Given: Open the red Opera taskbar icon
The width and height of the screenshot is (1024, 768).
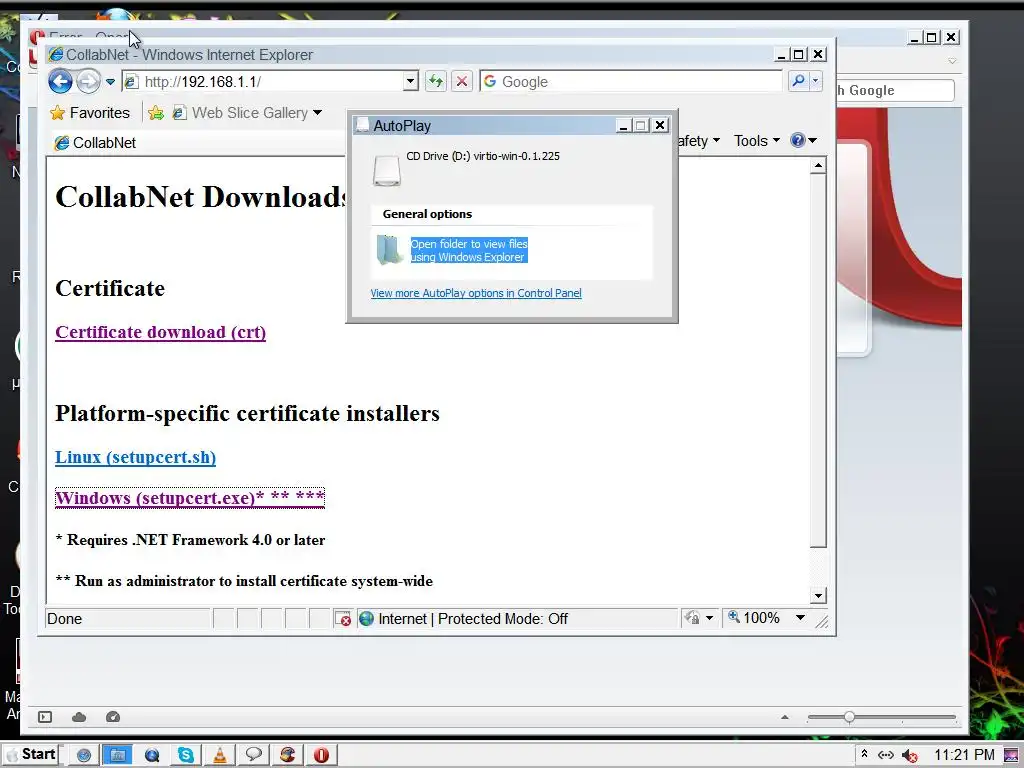Looking at the screenshot, I should [321, 755].
